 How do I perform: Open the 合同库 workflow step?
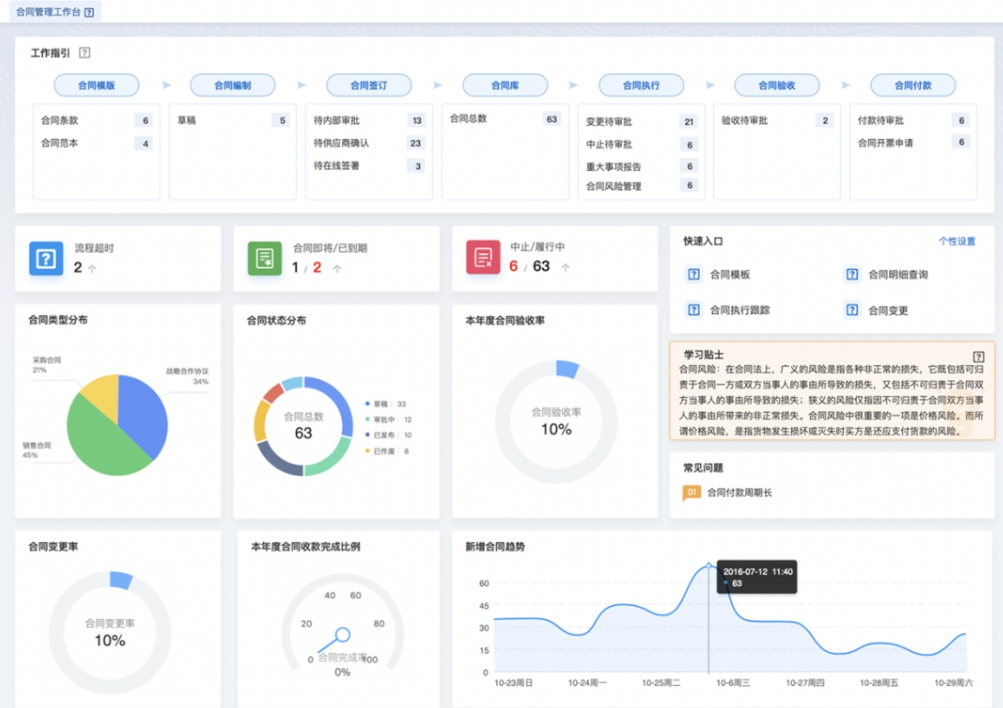click(505, 85)
